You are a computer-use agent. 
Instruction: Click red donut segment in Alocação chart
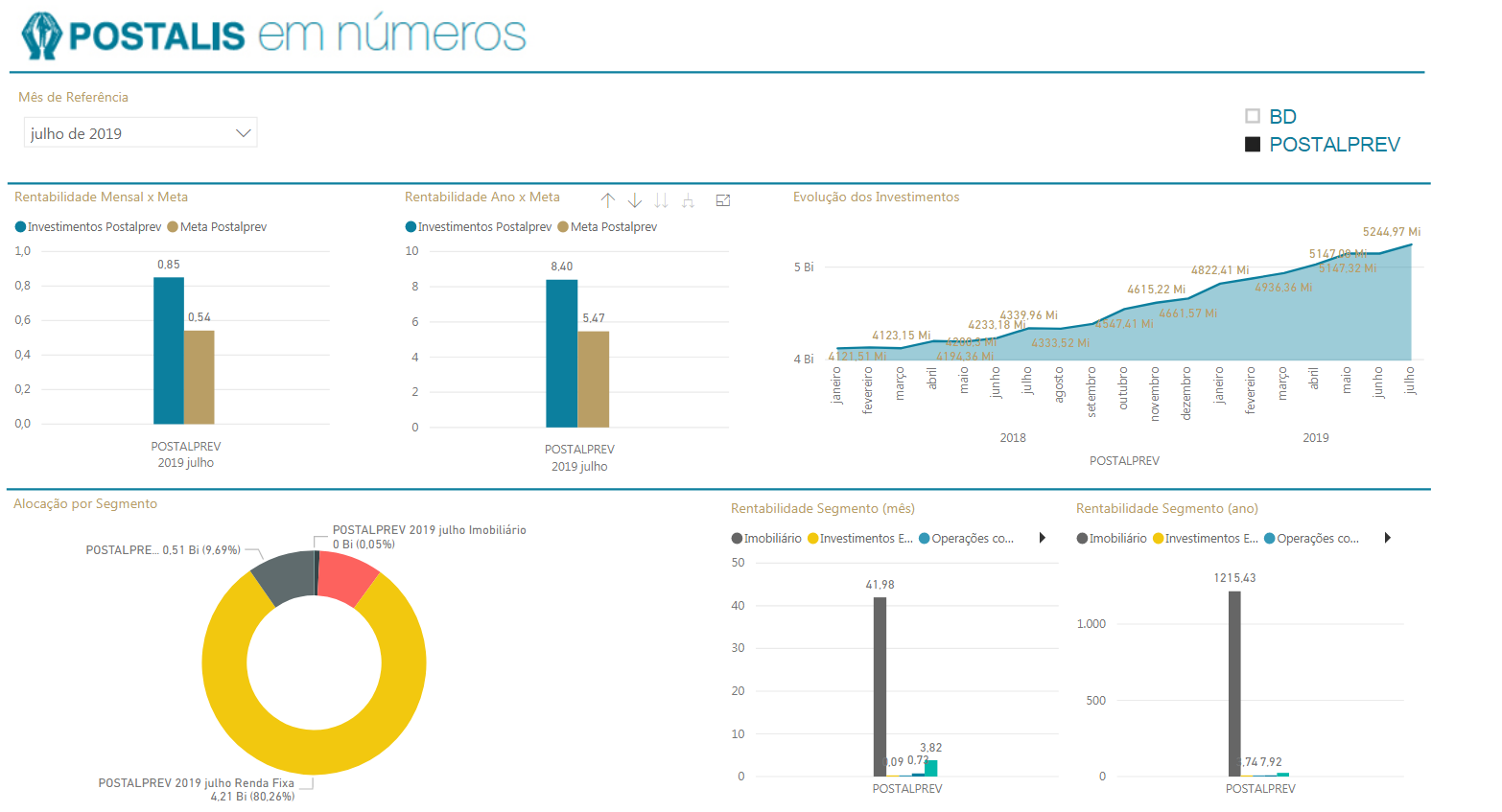344,576
